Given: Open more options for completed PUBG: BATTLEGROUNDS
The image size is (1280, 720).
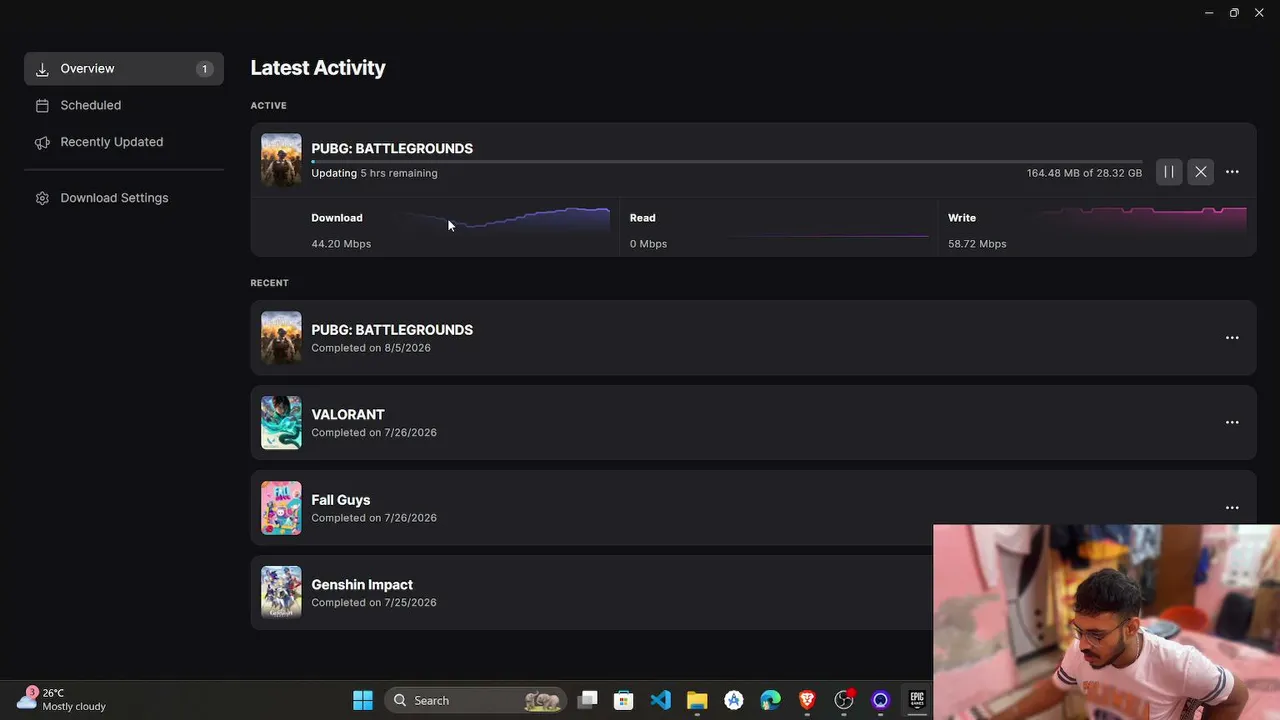Looking at the screenshot, I should [x=1232, y=338].
